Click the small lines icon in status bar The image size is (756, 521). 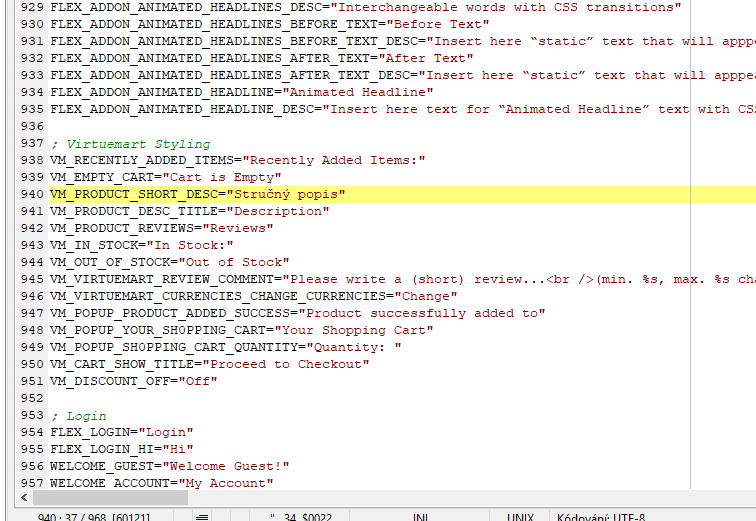202,516
